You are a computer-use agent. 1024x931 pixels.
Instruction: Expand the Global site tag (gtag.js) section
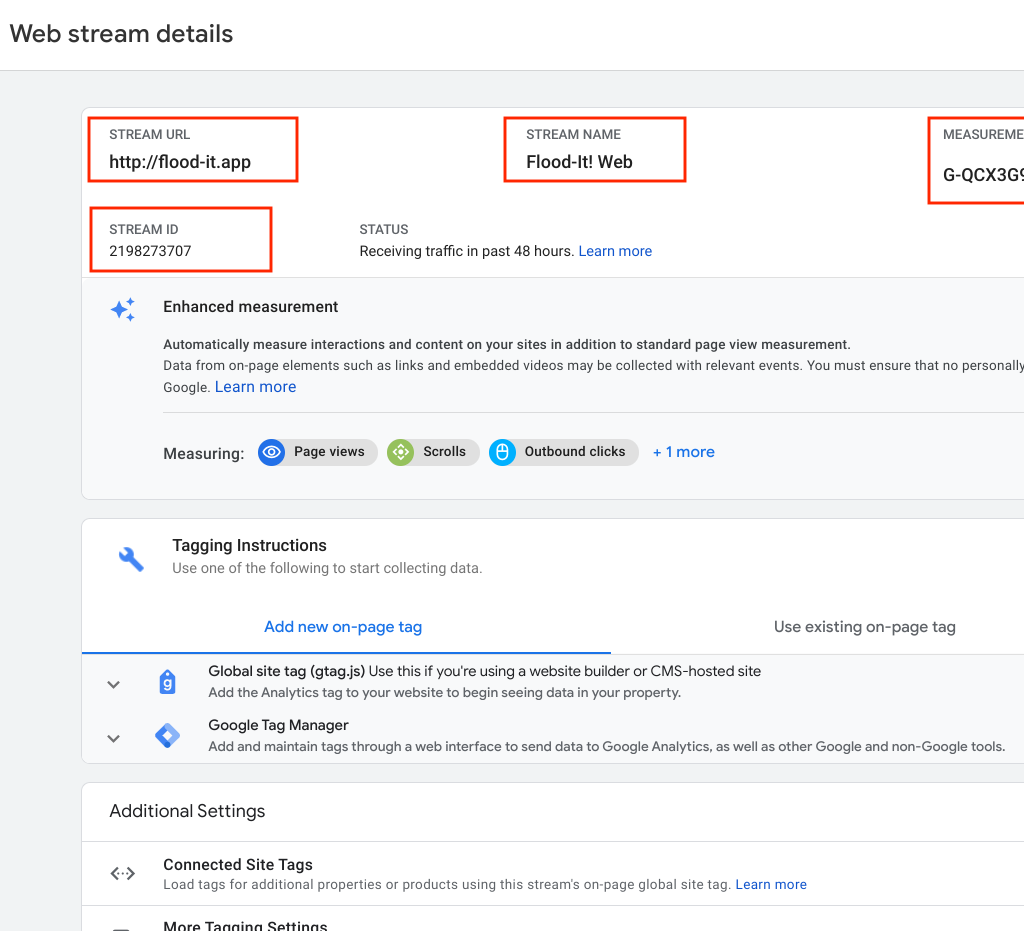click(114, 684)
